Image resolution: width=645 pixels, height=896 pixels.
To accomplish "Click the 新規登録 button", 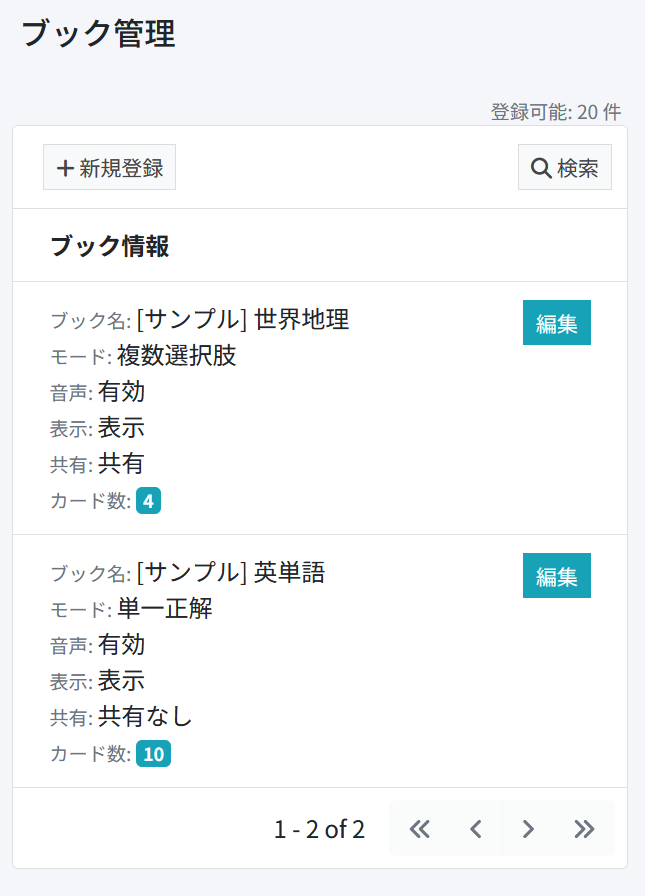I will pos(109,167).
